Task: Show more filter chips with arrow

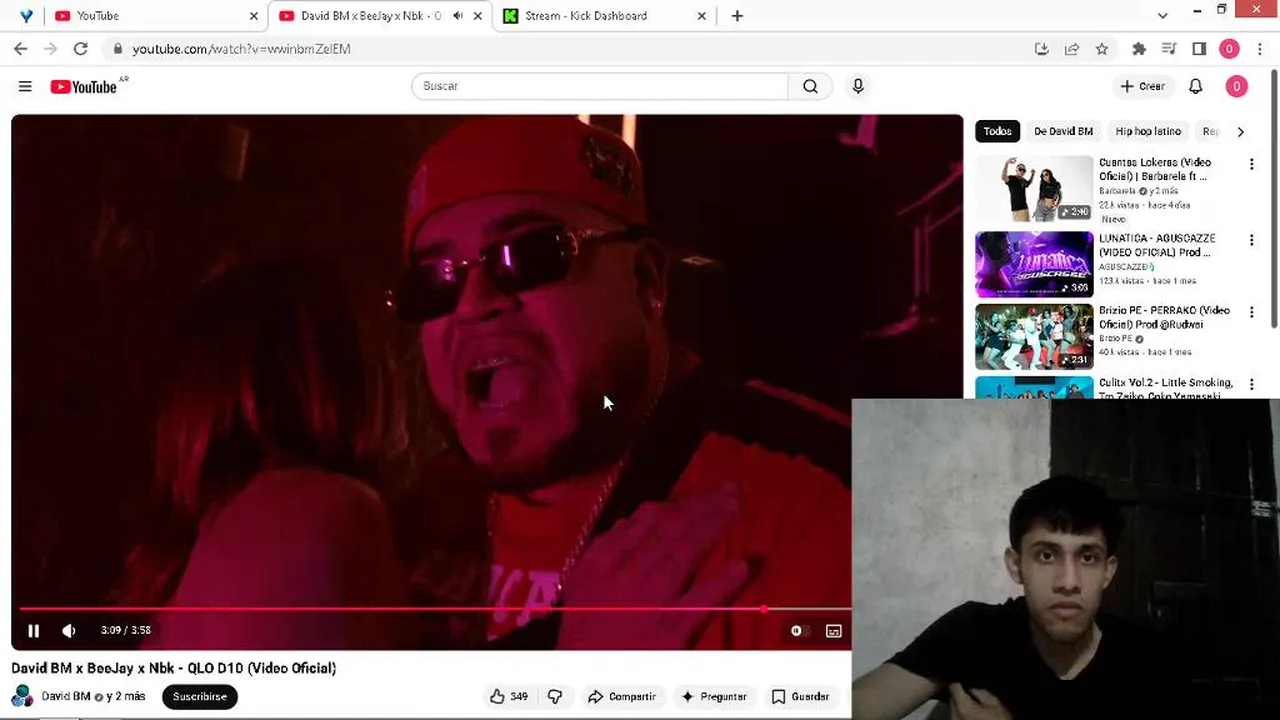Action: pyautogui.click(x=1240, y=131)
